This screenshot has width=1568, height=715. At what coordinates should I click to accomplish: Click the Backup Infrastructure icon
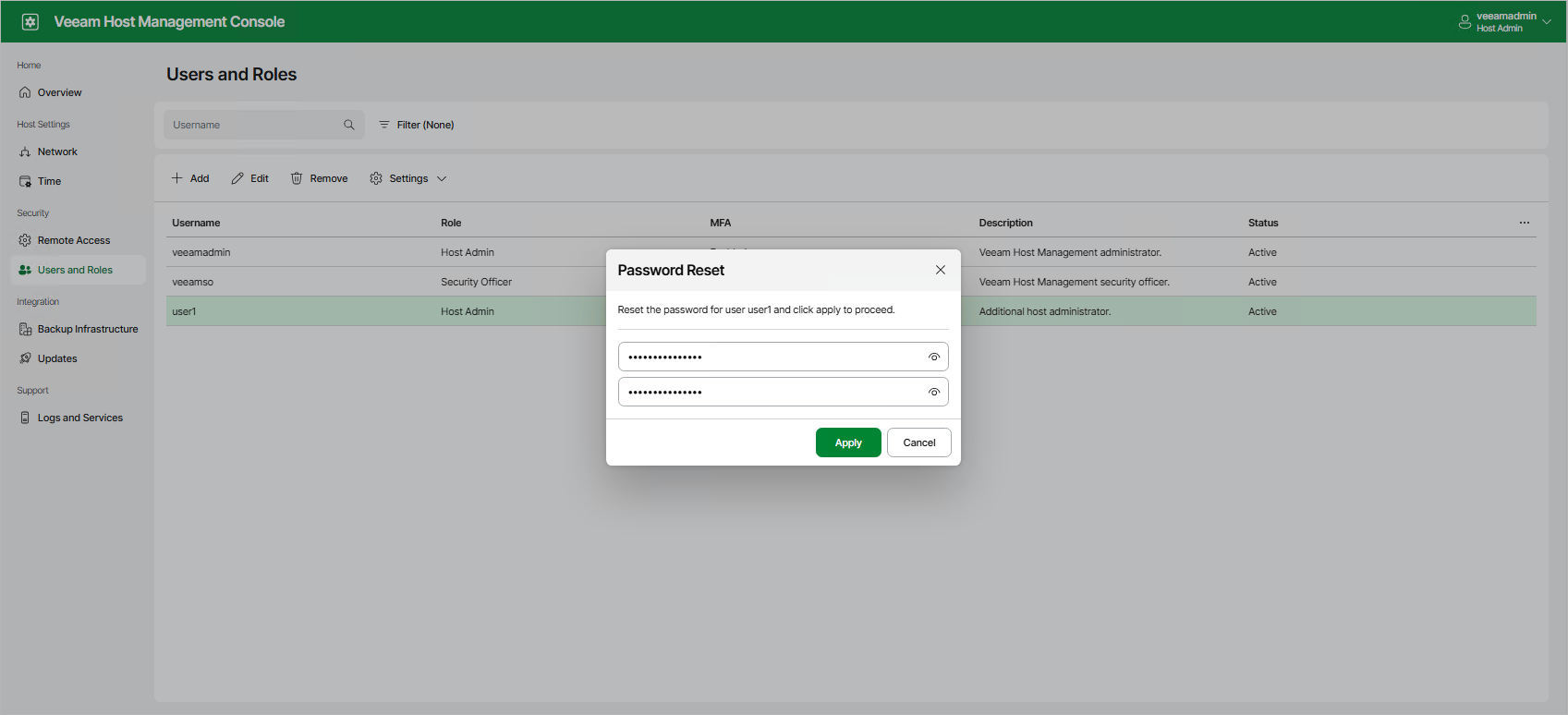25,329
